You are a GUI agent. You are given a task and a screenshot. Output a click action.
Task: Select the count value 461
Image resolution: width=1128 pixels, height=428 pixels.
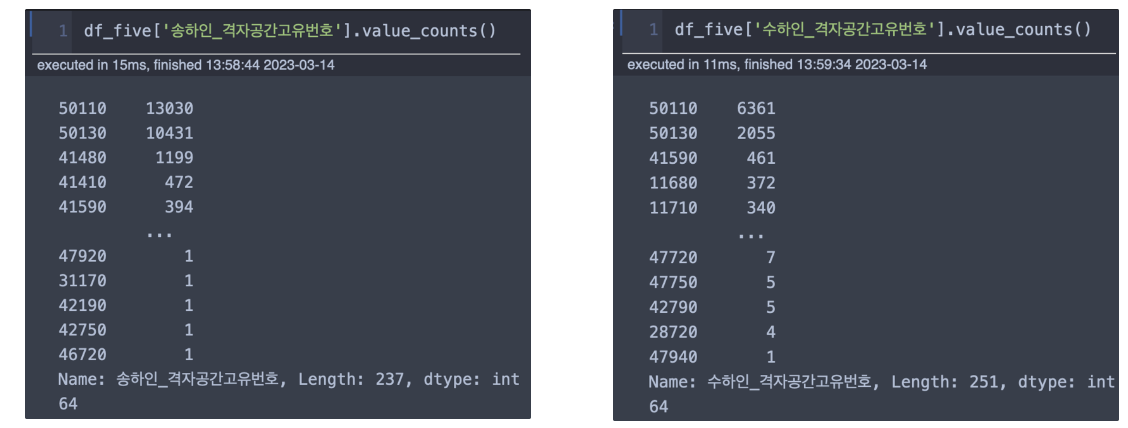pos(761,158)
